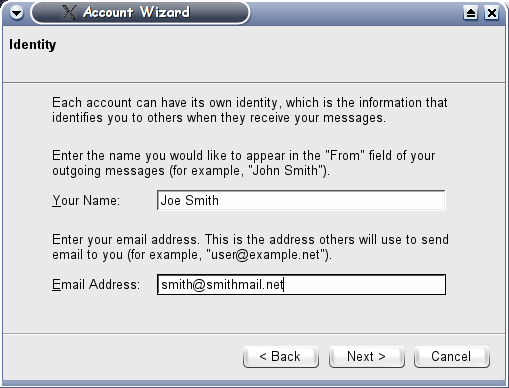The width and height of the screenshot is (509, 388).
Task: Click the "Each account can have" intro paragraph
Action: (250, 110)
